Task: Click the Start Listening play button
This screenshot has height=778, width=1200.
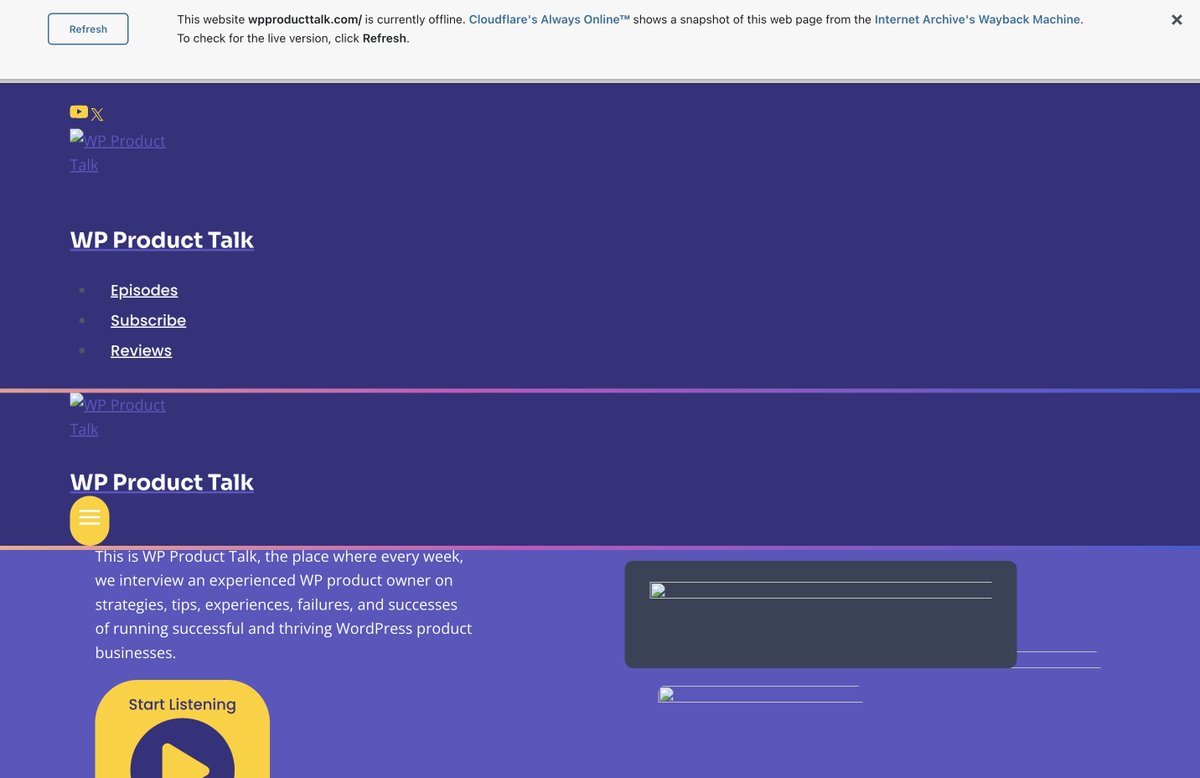Action: (x=182, y=729)
